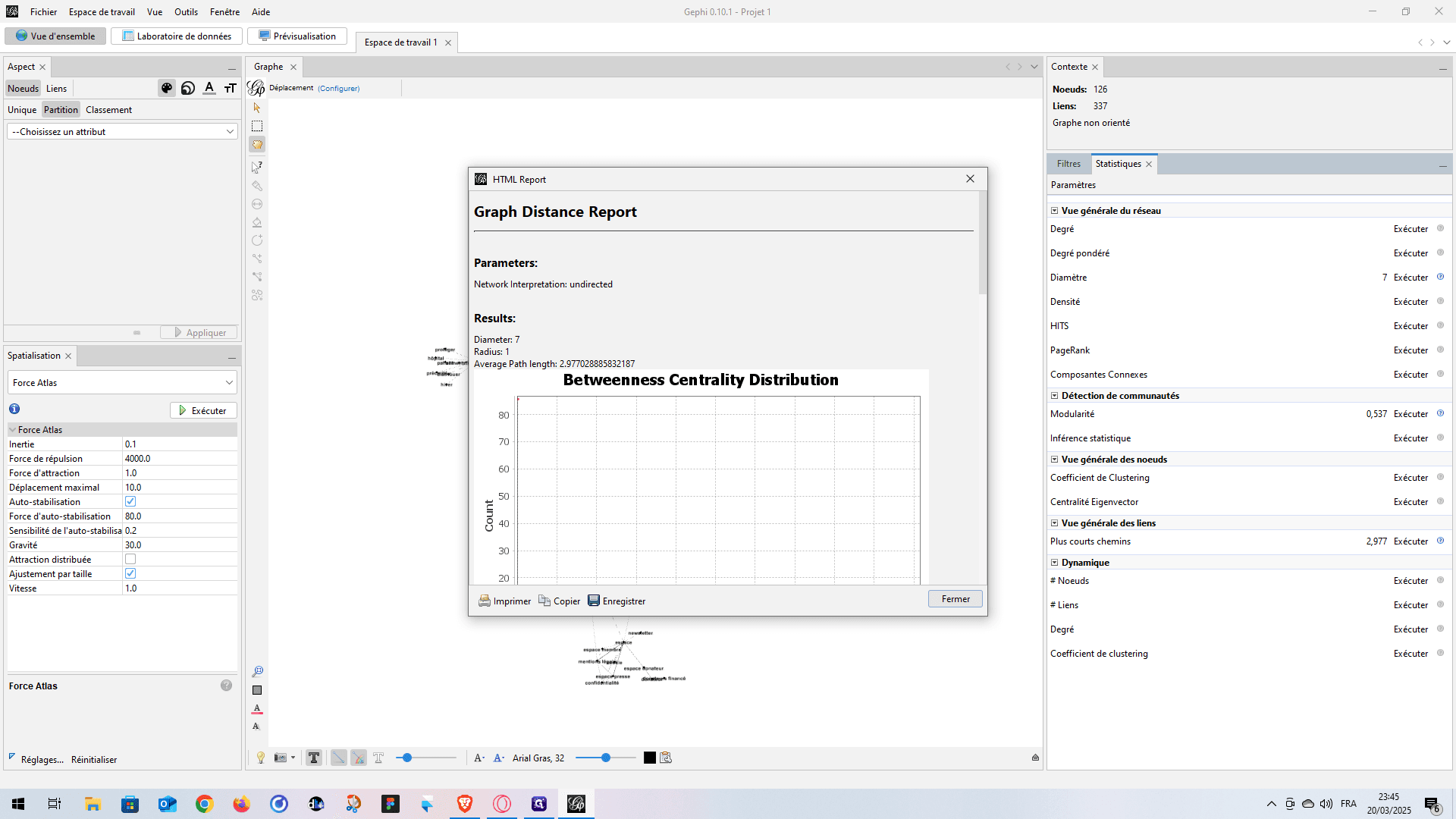Click the Configurer link
The height and width of the screenshot is (819, 1456).
339,88
